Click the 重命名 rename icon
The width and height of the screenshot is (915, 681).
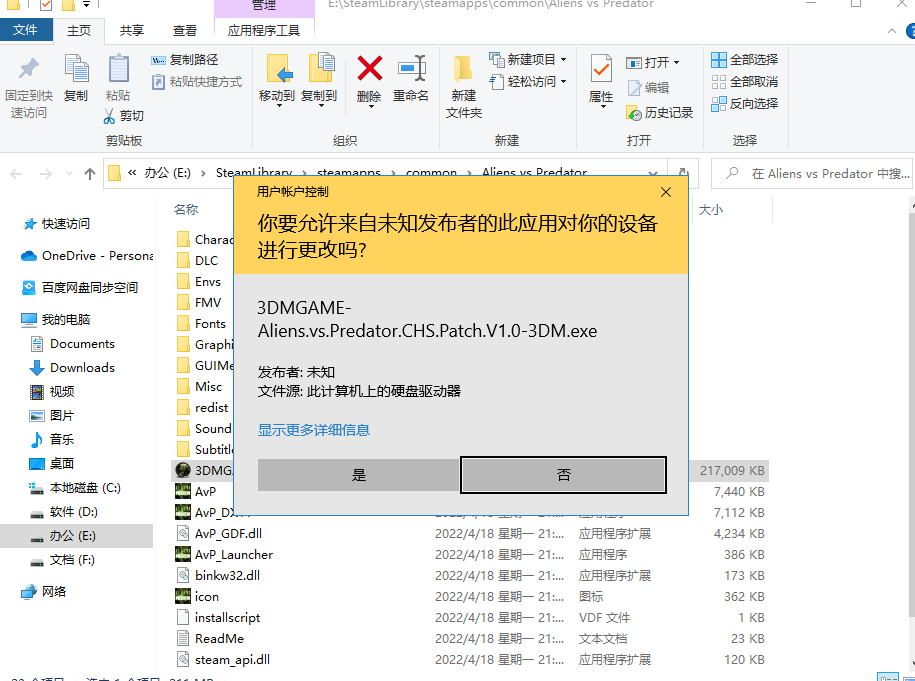[411, 69]
